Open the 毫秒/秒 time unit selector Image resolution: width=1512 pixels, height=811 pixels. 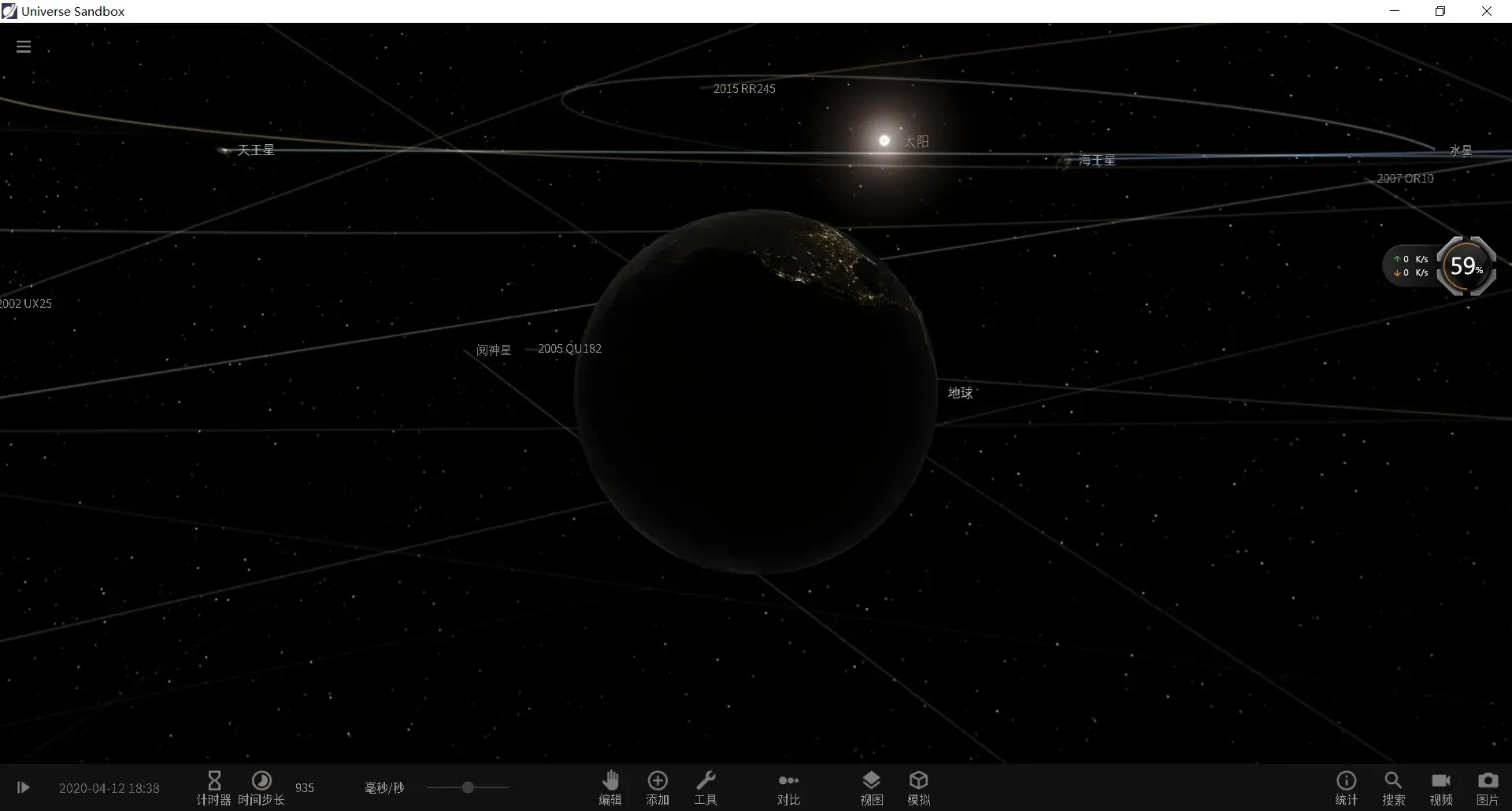[x=384, y=788]
